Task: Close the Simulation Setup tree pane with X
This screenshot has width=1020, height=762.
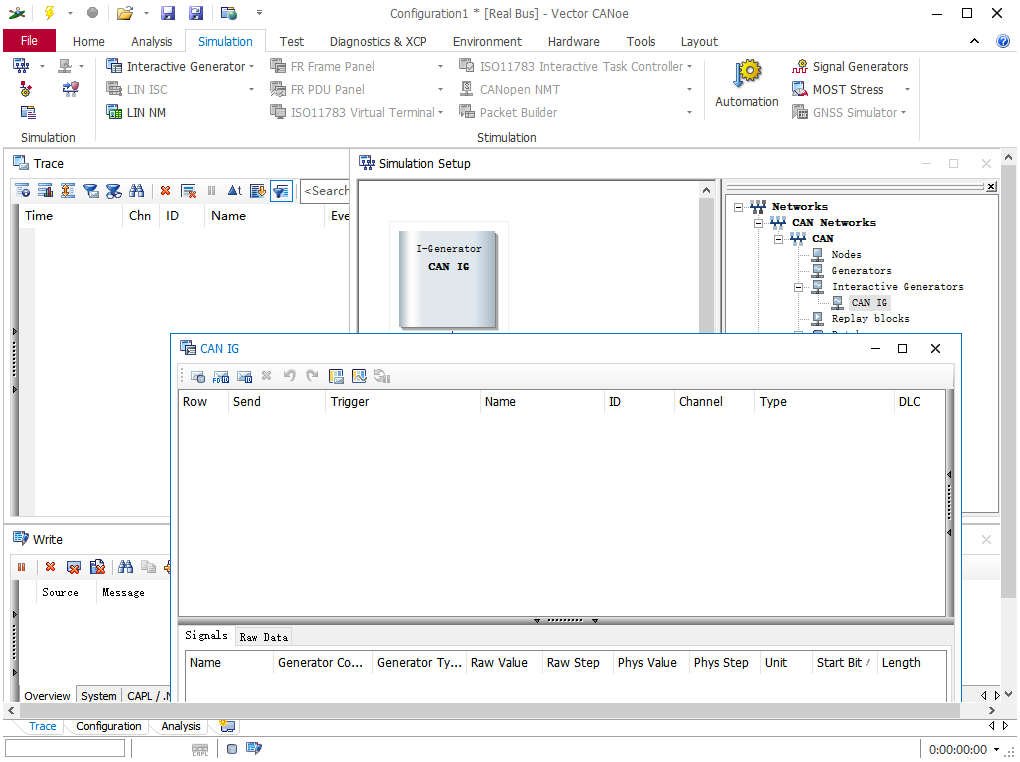Action: click(x=991, y=187)
